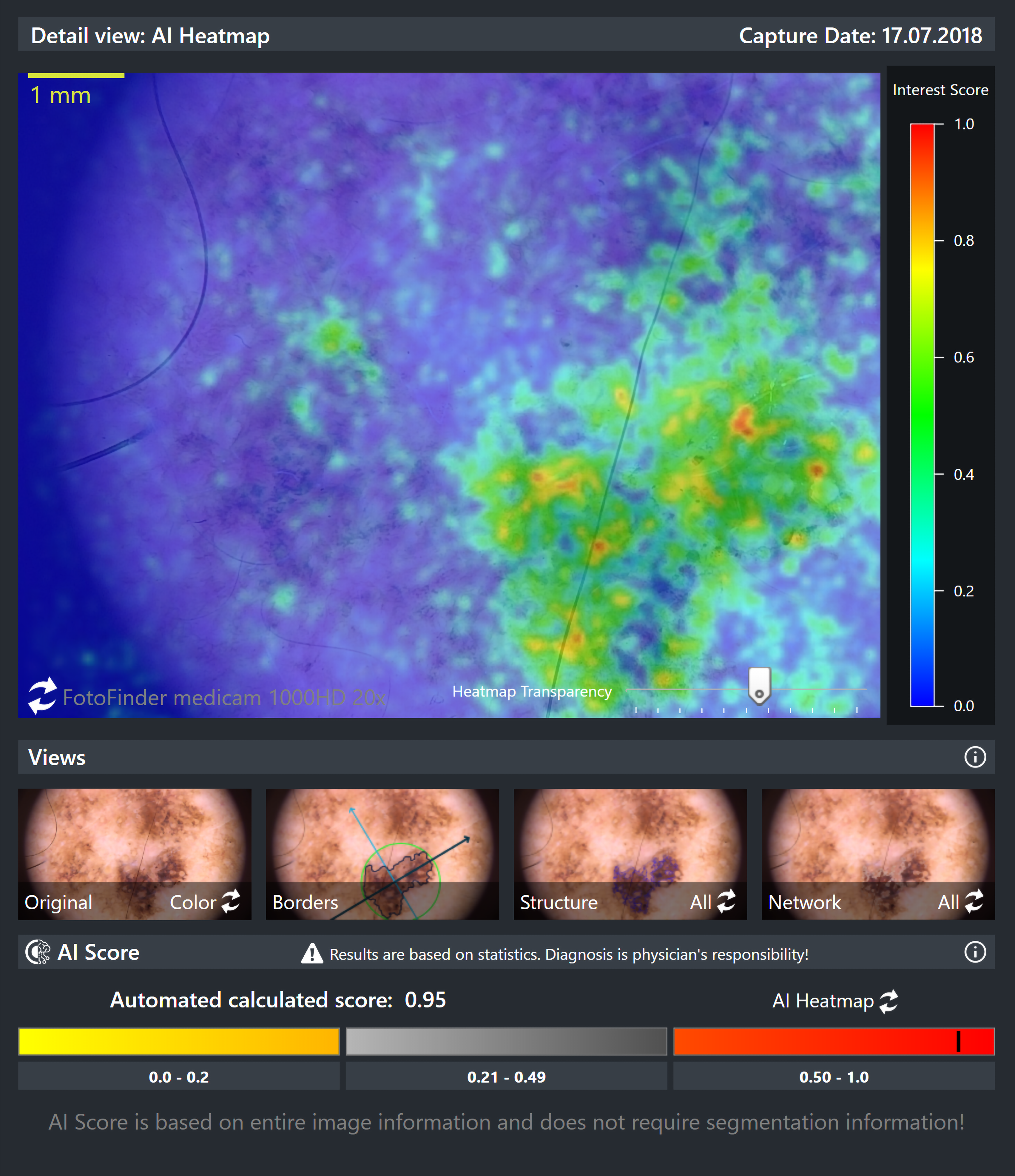Cycle the Network view All mode icon

coord(974,901)
